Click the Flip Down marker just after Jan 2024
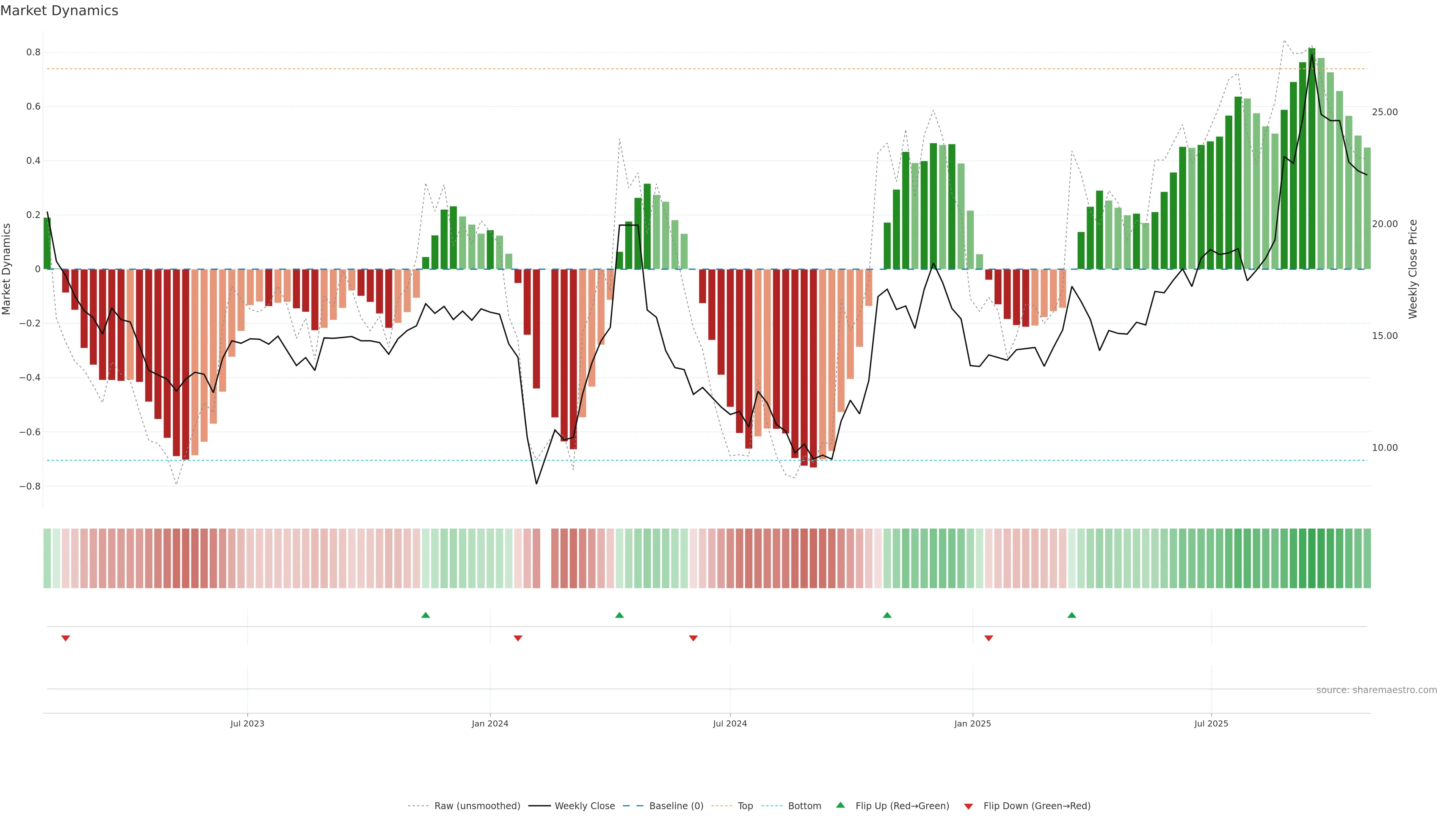 point(518,638)
